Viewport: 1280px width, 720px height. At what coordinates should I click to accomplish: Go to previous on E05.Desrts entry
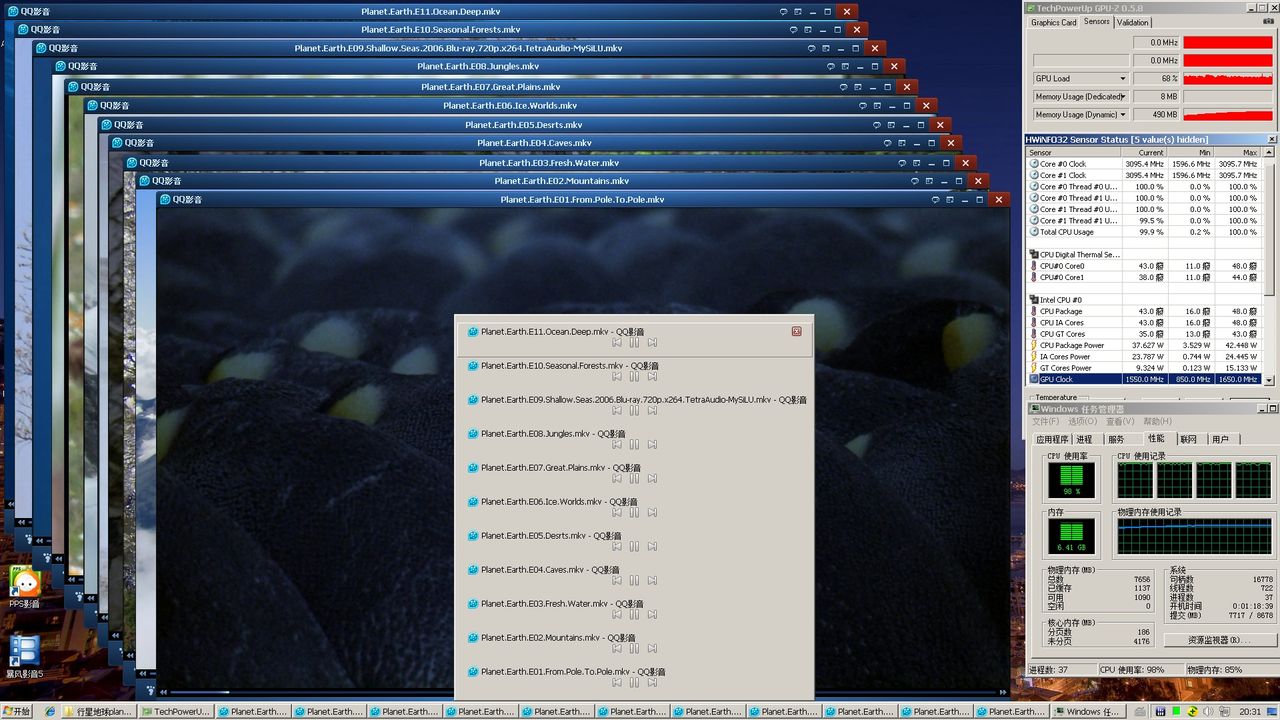pyautogui.click(x=616, y=547)
